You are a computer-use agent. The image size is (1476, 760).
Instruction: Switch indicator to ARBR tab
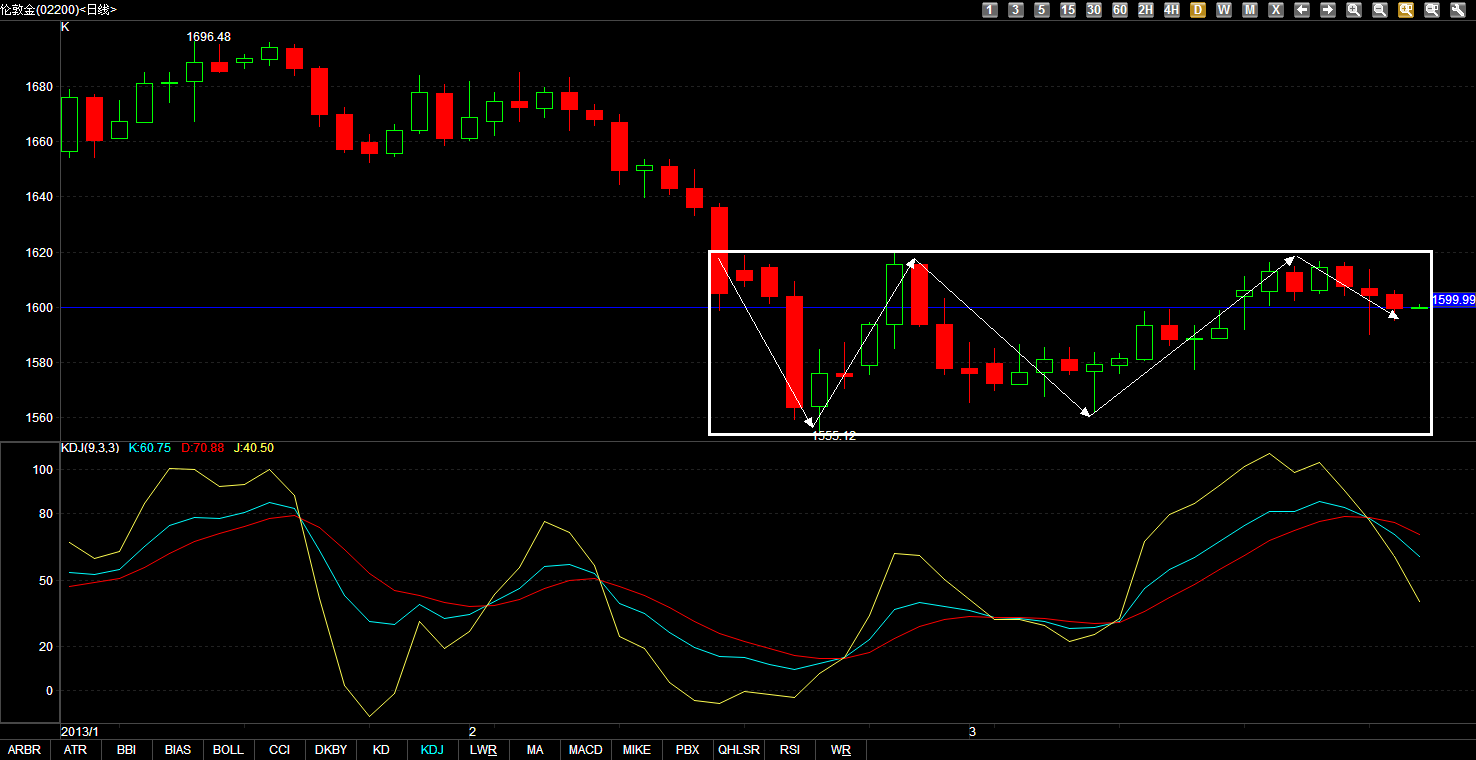25,750
